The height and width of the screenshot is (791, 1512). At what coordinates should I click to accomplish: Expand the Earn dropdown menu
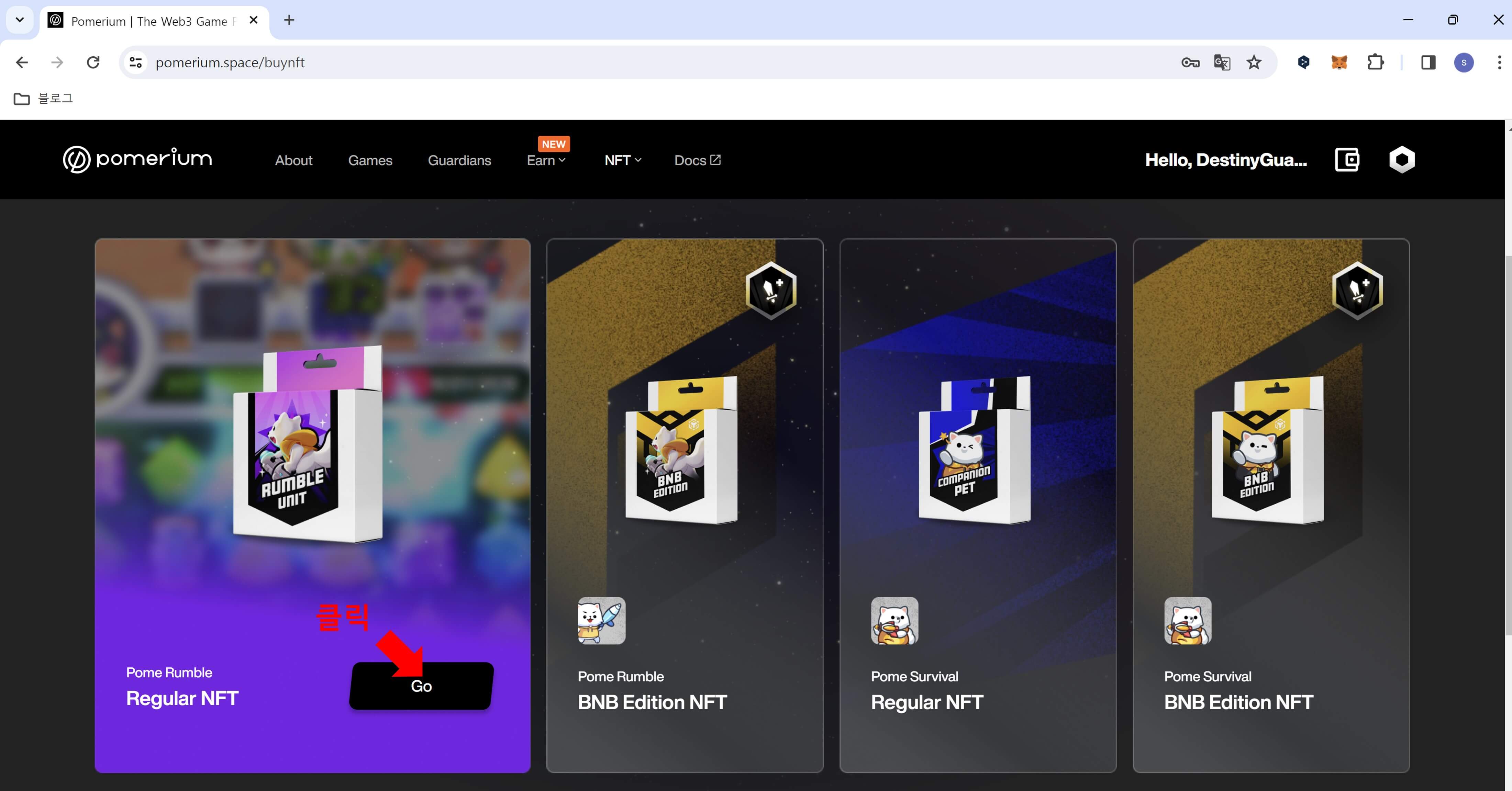(546, 160)
